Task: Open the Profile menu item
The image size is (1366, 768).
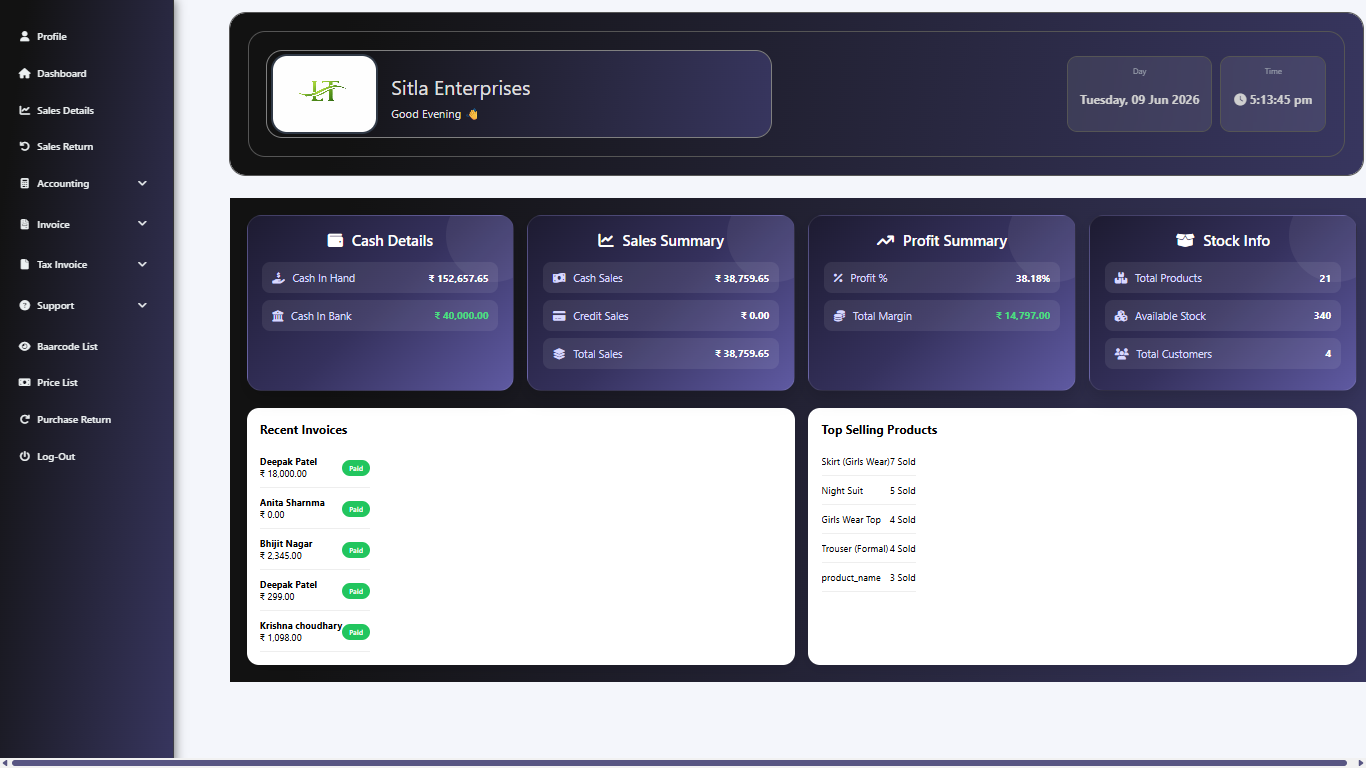Action: tap(52, 36)
